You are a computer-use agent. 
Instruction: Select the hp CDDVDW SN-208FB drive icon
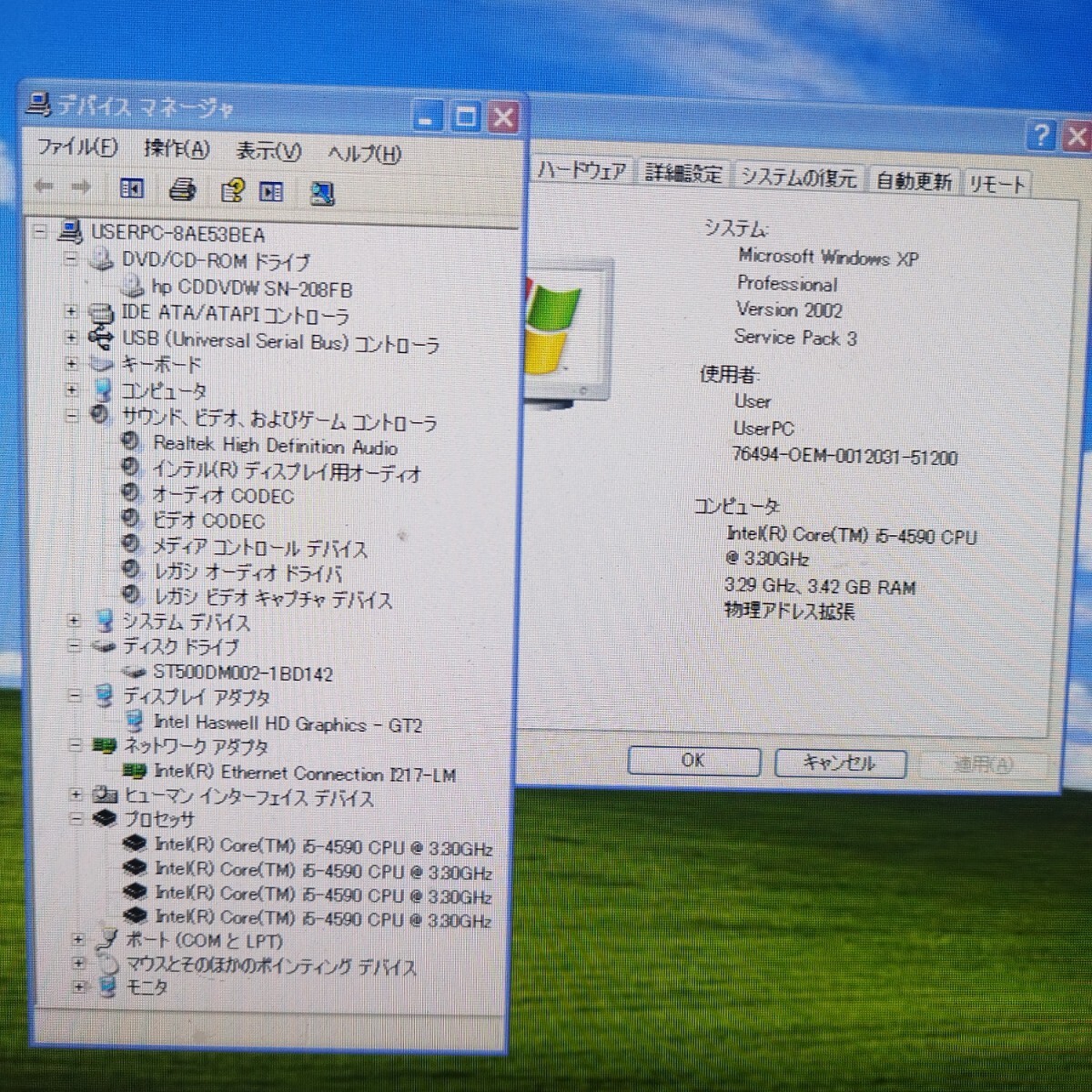point(133,287)
